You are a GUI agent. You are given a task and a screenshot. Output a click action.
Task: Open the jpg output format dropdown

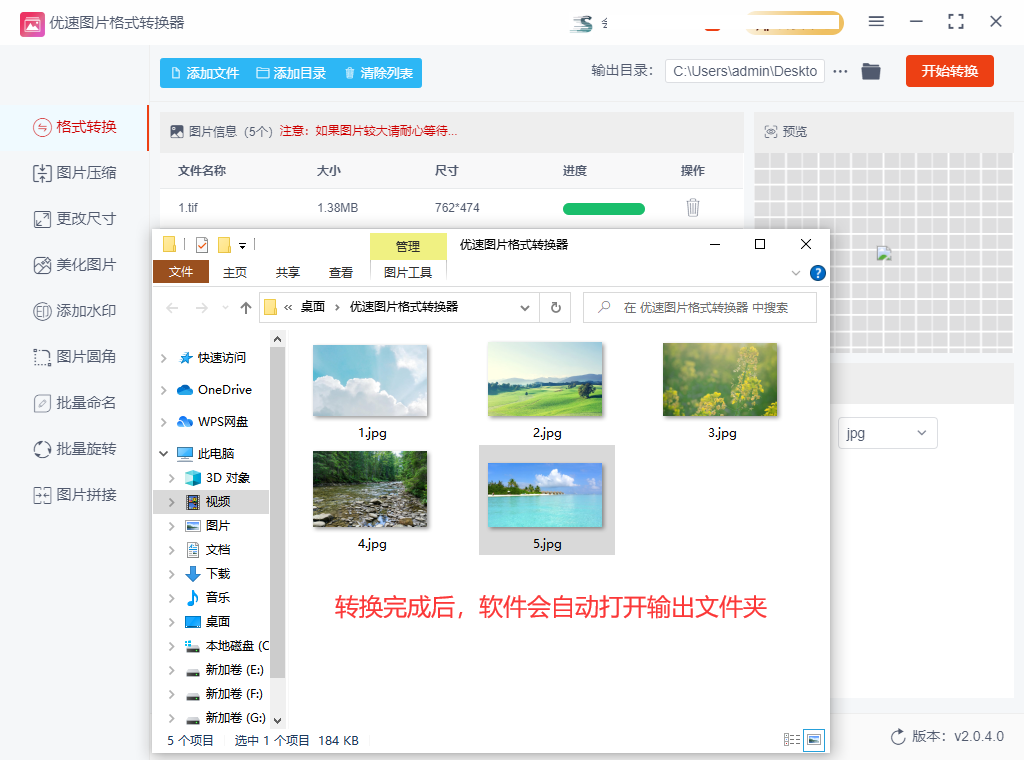(888, 433)
